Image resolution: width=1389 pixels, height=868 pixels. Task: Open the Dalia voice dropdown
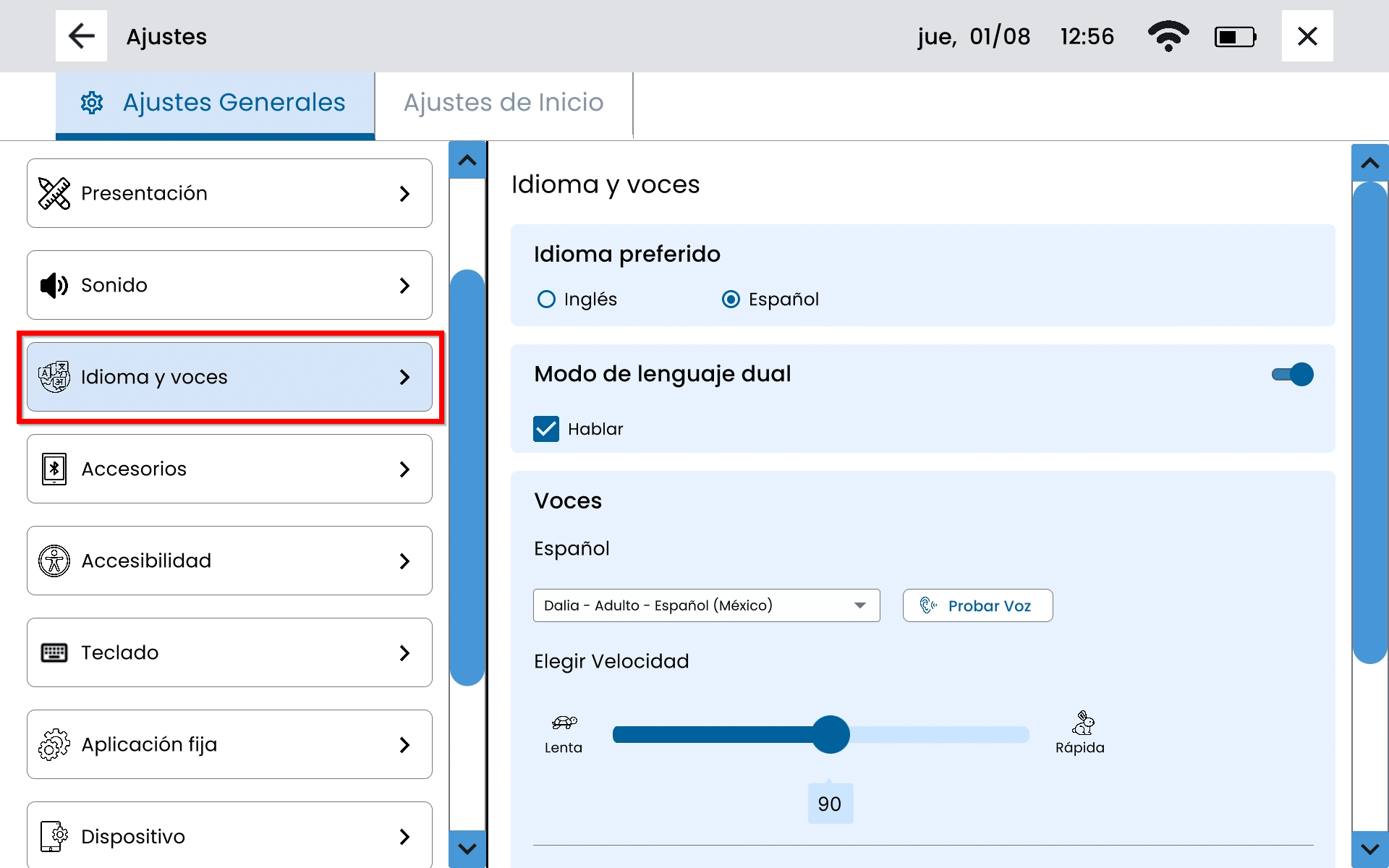coord(706,605)
